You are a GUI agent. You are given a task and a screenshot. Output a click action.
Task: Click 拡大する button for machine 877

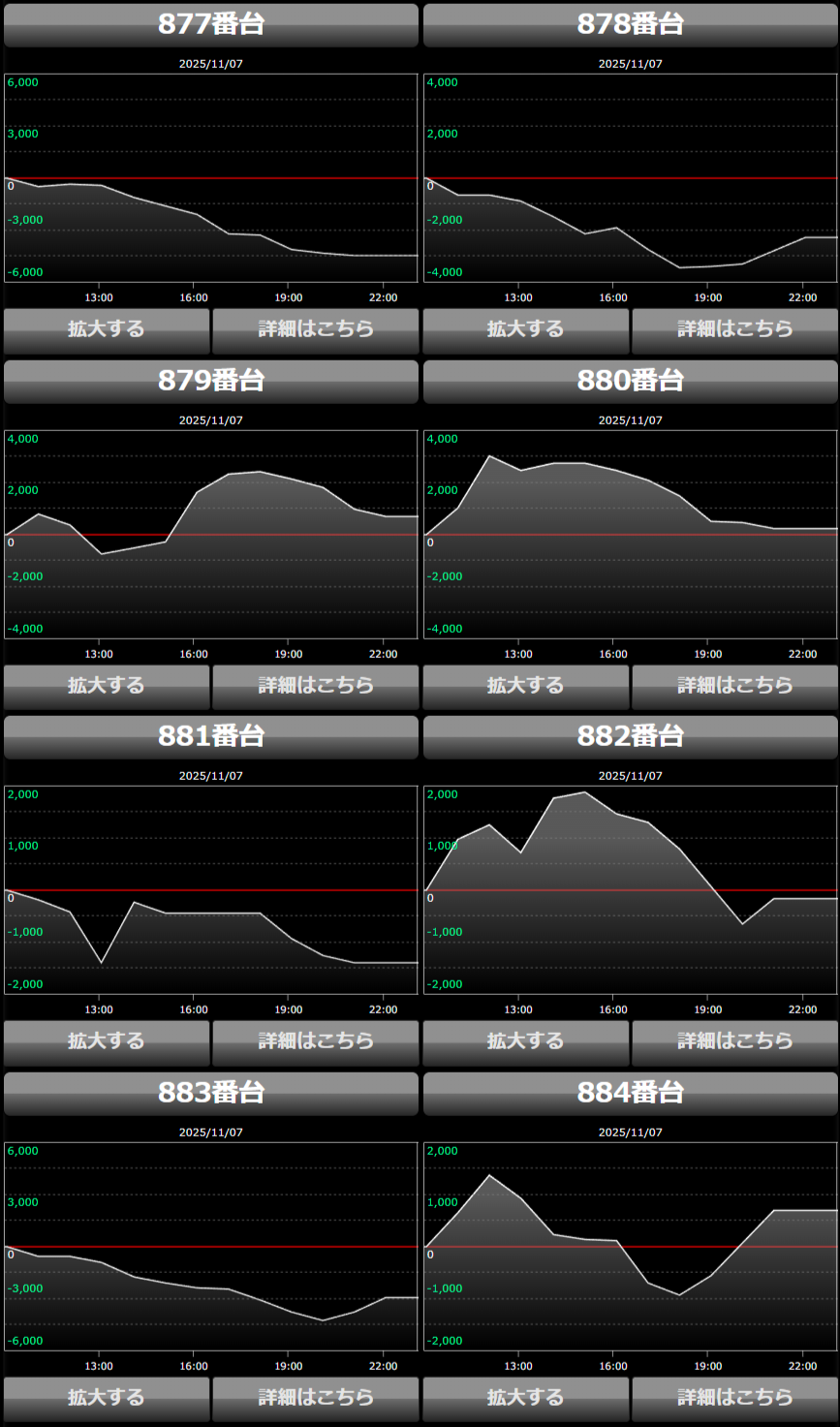(107, 329)
